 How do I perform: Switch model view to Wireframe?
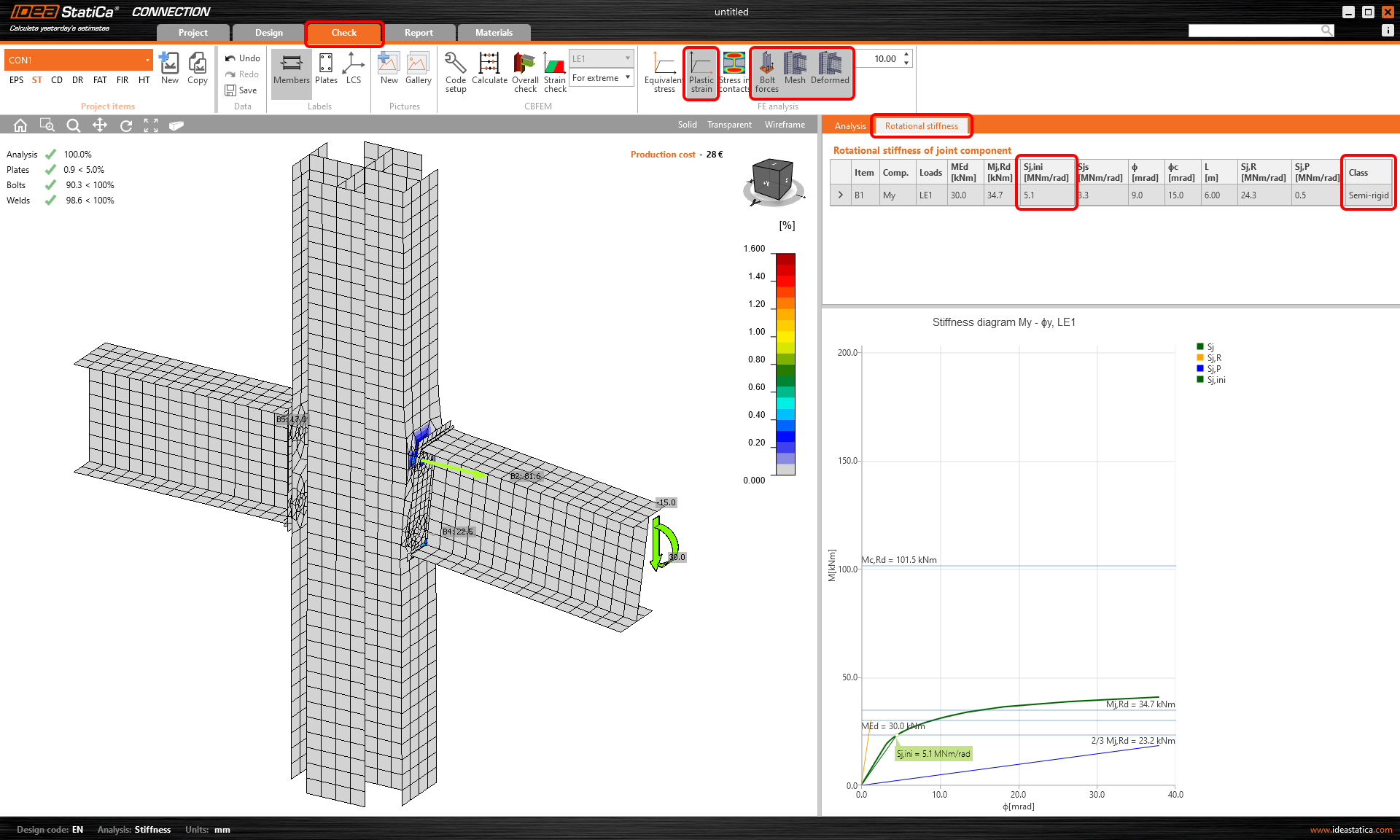point(785,125)
